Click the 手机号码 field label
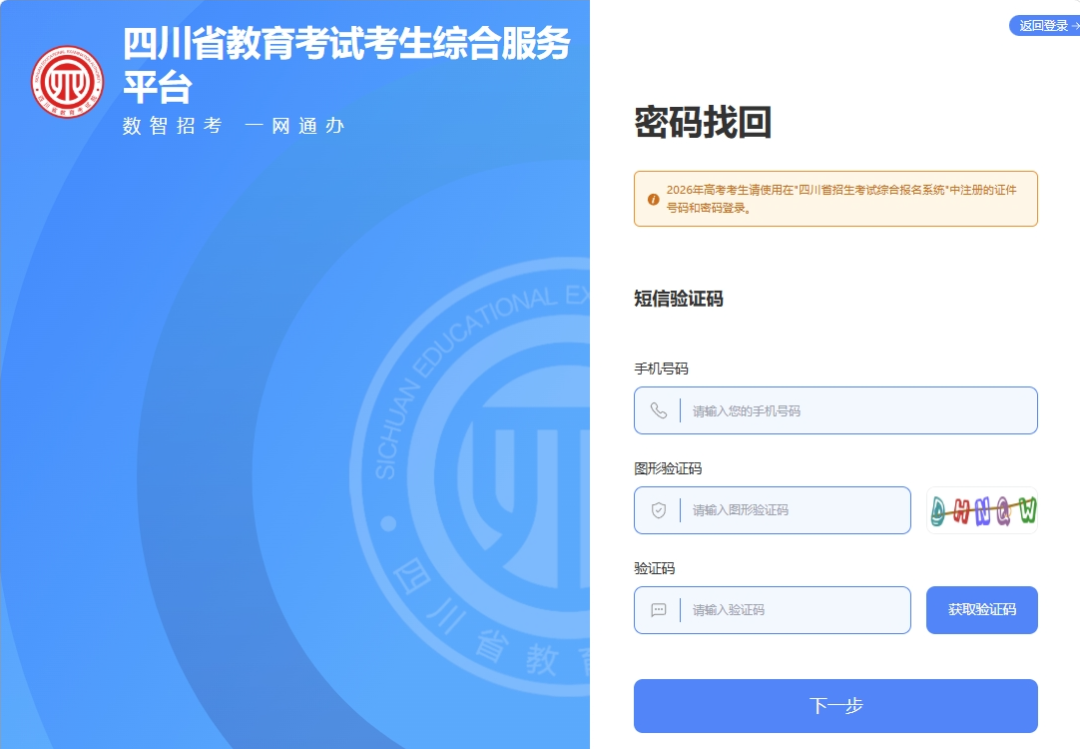Screen dimensions: 1080x749 click(x=661, y=369)
